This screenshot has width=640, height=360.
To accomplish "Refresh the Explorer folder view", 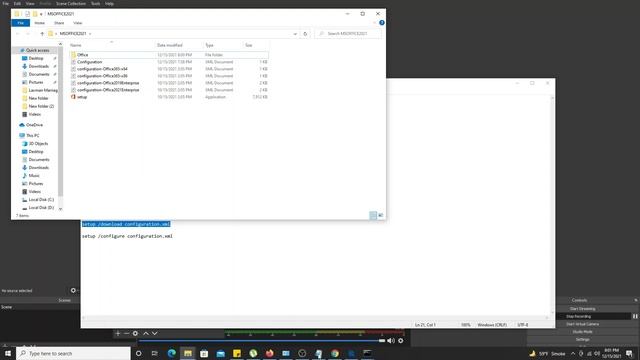I will (x=305, y=34).
